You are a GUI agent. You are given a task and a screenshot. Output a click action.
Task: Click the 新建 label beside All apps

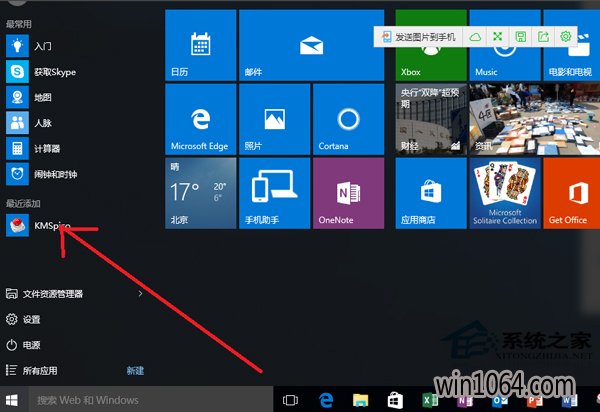pyautogui.click(x=135, y=371)
